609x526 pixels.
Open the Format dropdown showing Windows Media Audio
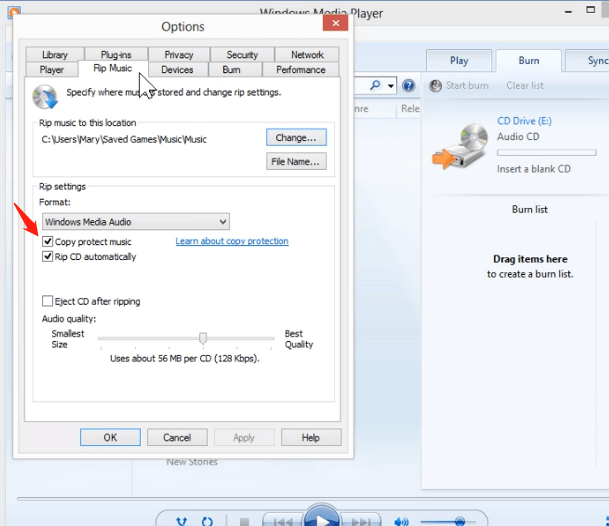pyautogui.click(x=135, y=221)
